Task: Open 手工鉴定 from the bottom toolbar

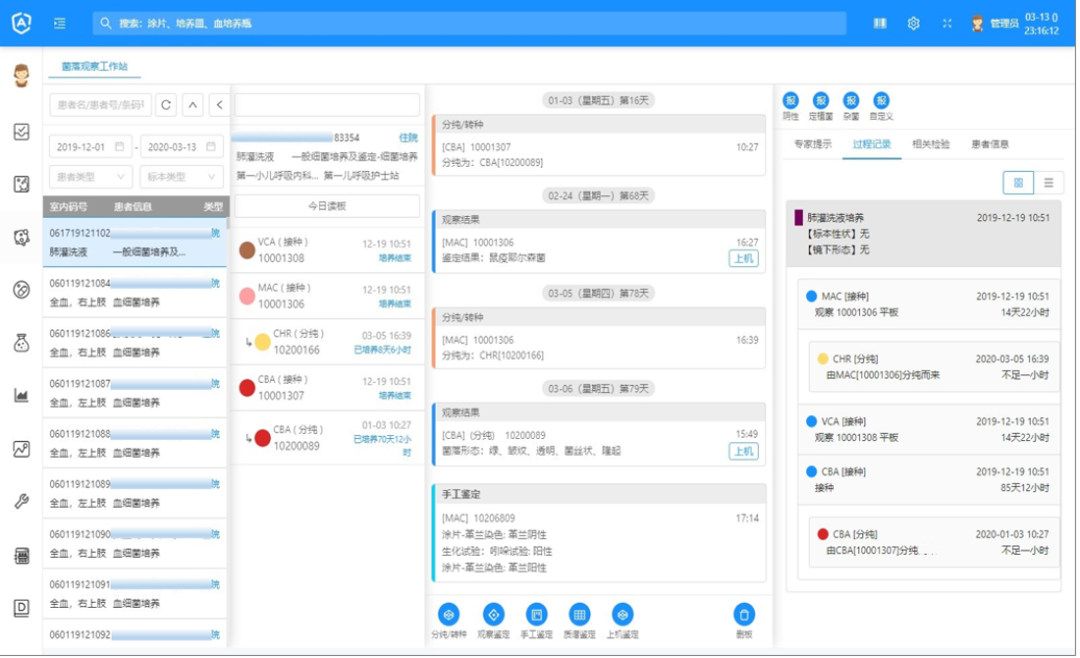Action: coord(536,614)
